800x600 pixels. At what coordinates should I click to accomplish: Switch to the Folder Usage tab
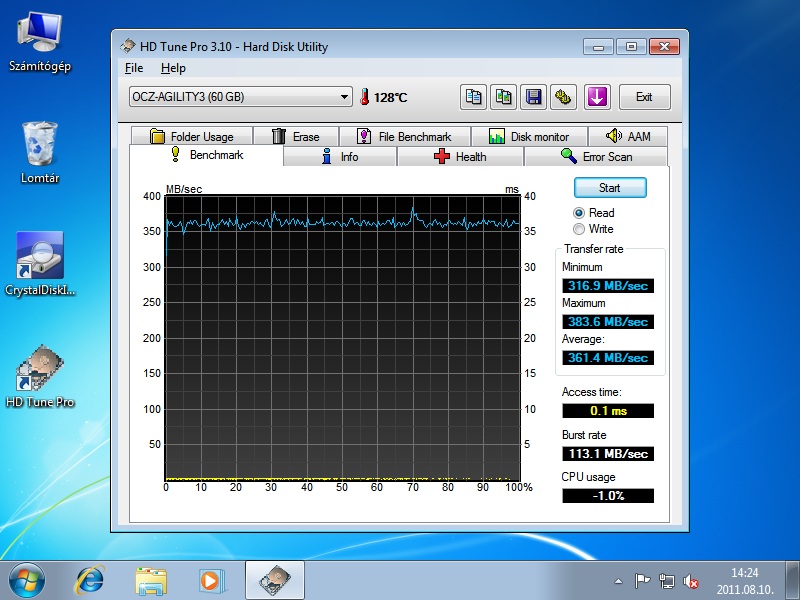192,137
